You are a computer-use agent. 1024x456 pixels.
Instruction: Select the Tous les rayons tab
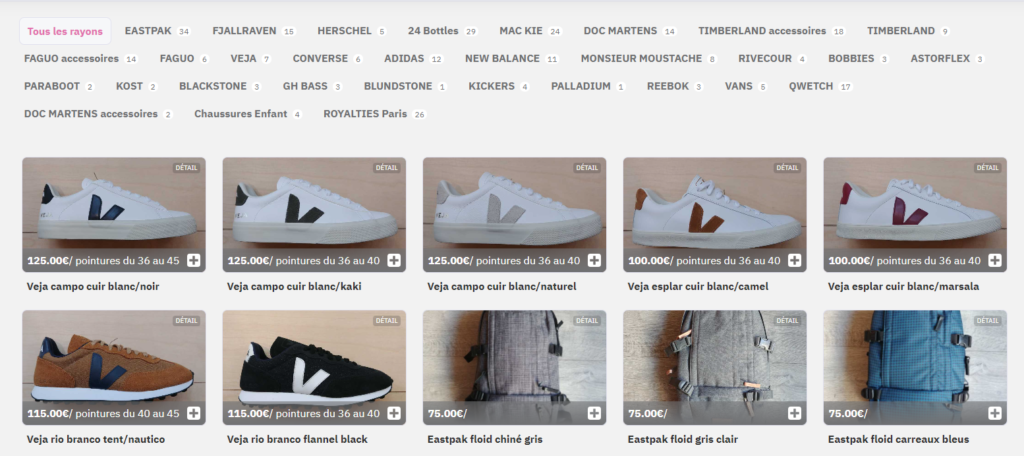pyautogui.click(x=65, y=31)
